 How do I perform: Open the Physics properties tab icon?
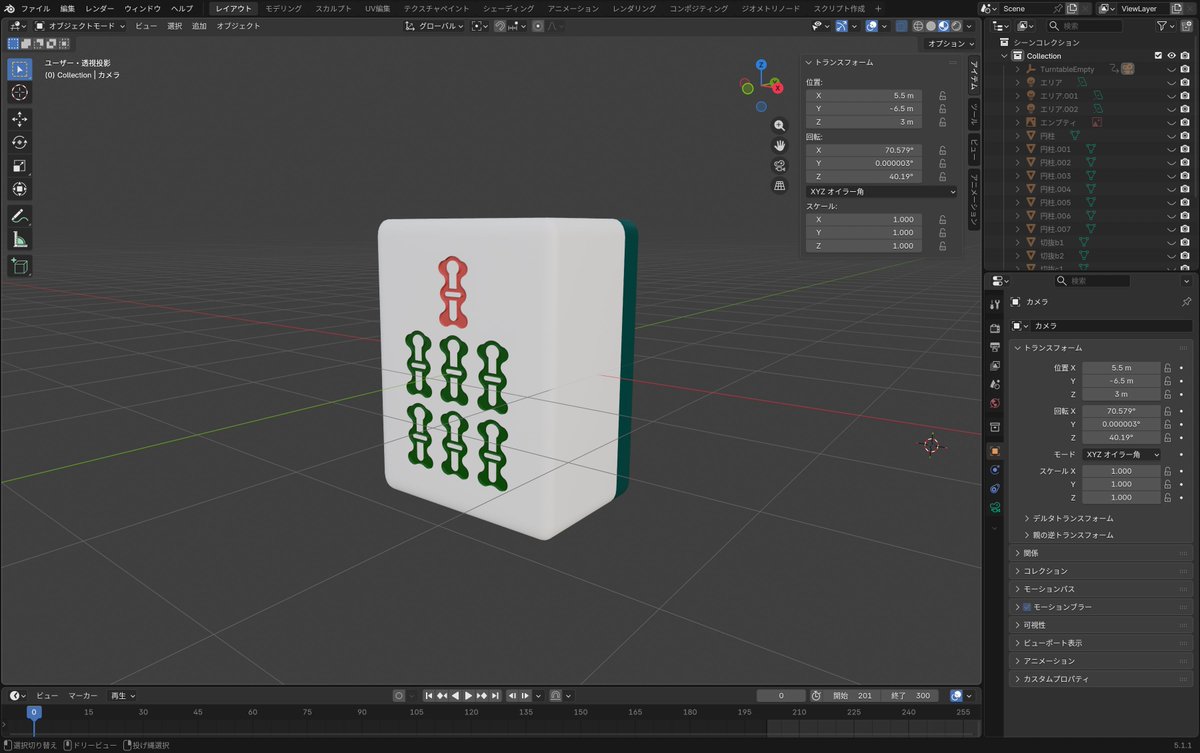994,470
